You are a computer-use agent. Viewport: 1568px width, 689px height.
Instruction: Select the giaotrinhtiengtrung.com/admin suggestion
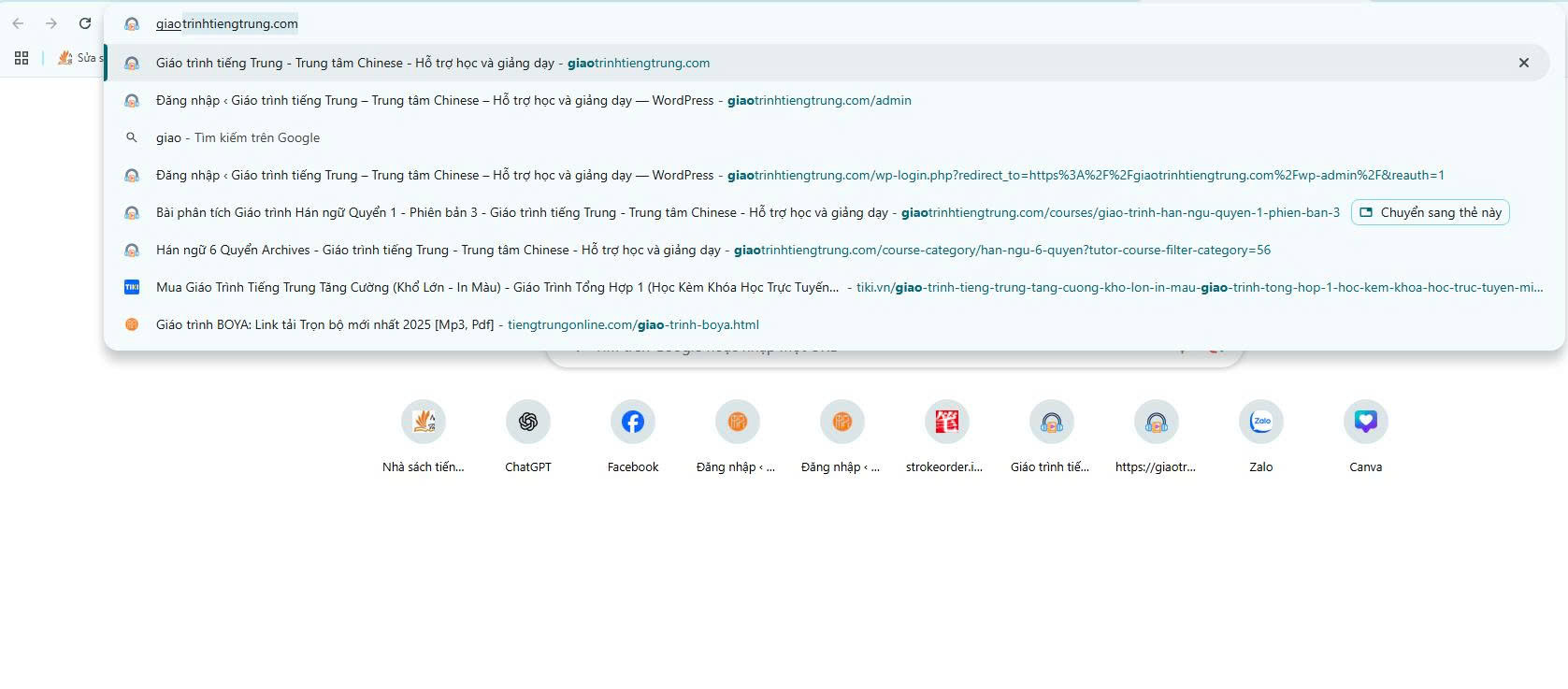pyautogui.click(x=533, y=100)
